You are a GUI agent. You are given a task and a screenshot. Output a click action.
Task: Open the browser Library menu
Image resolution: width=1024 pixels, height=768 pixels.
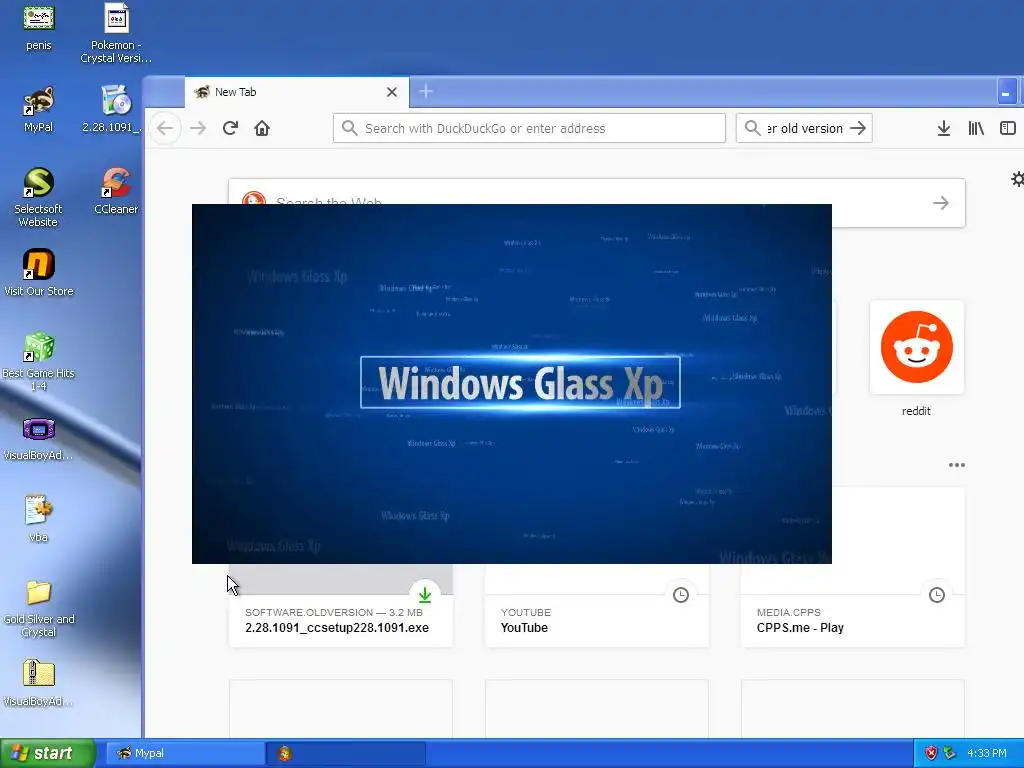tap(976, 128)
